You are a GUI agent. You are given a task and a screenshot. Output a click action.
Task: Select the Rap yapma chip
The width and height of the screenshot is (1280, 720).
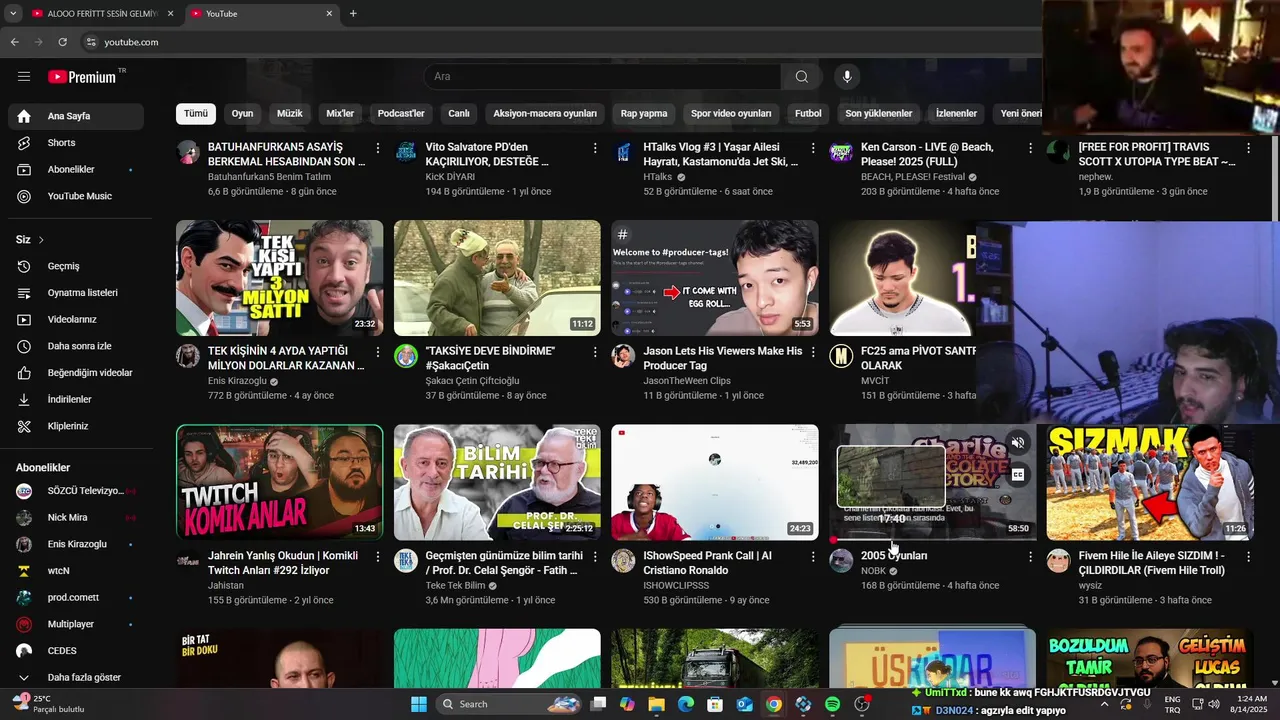click(x=644, y=113)
